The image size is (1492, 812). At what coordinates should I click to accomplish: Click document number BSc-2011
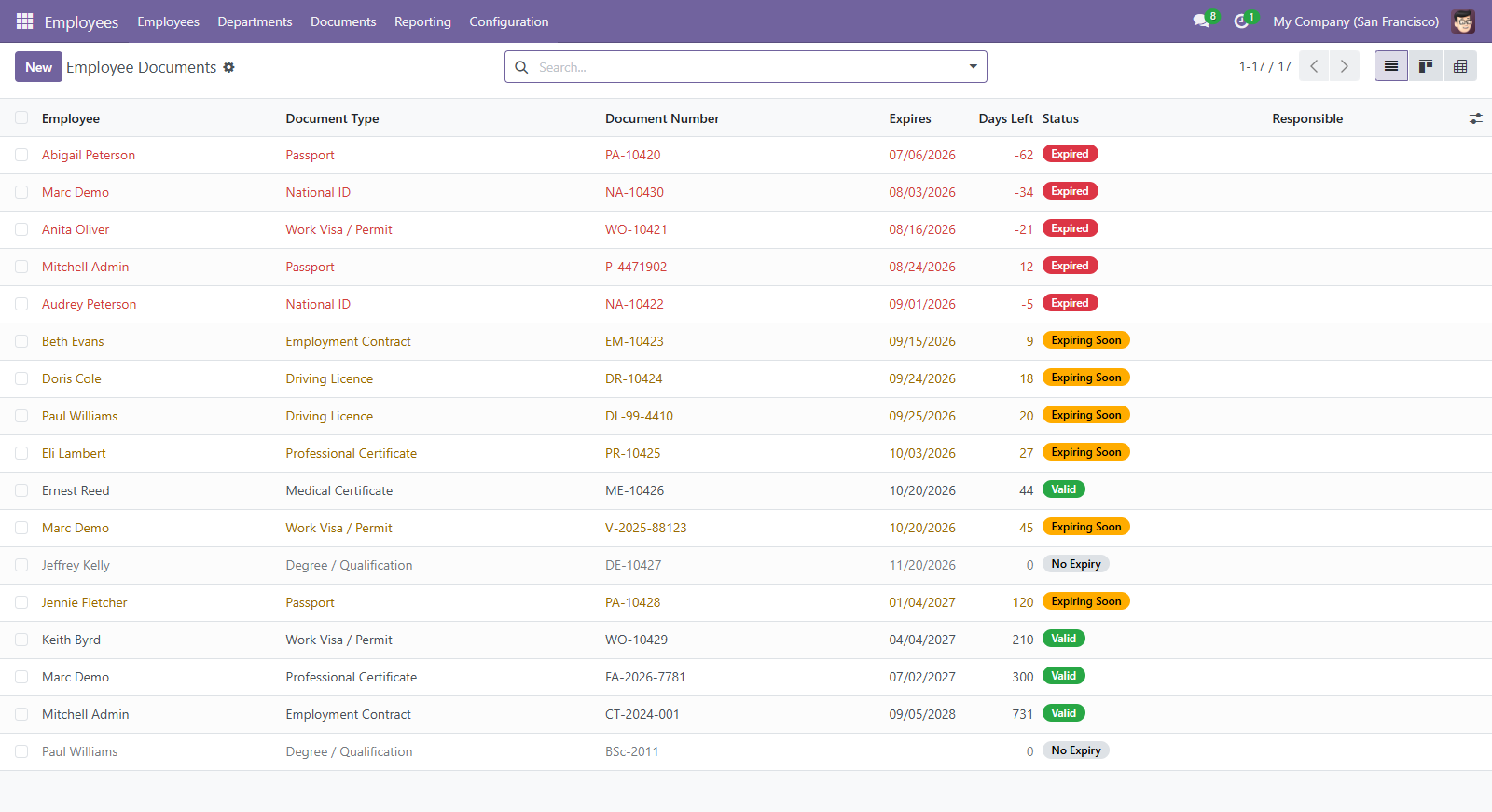632,751
